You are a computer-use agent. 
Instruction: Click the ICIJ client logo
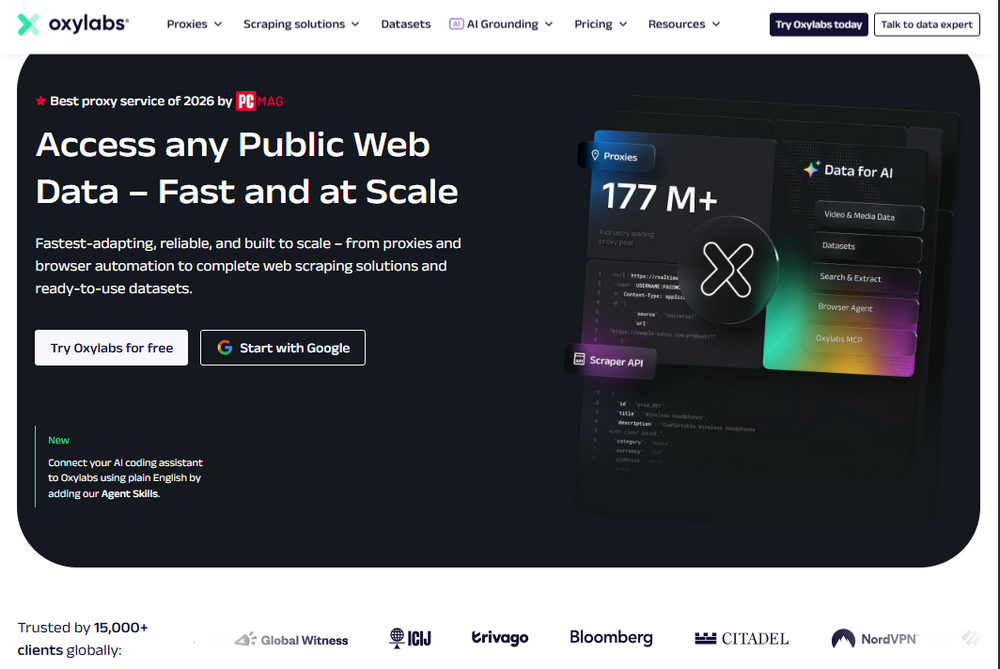410,638
